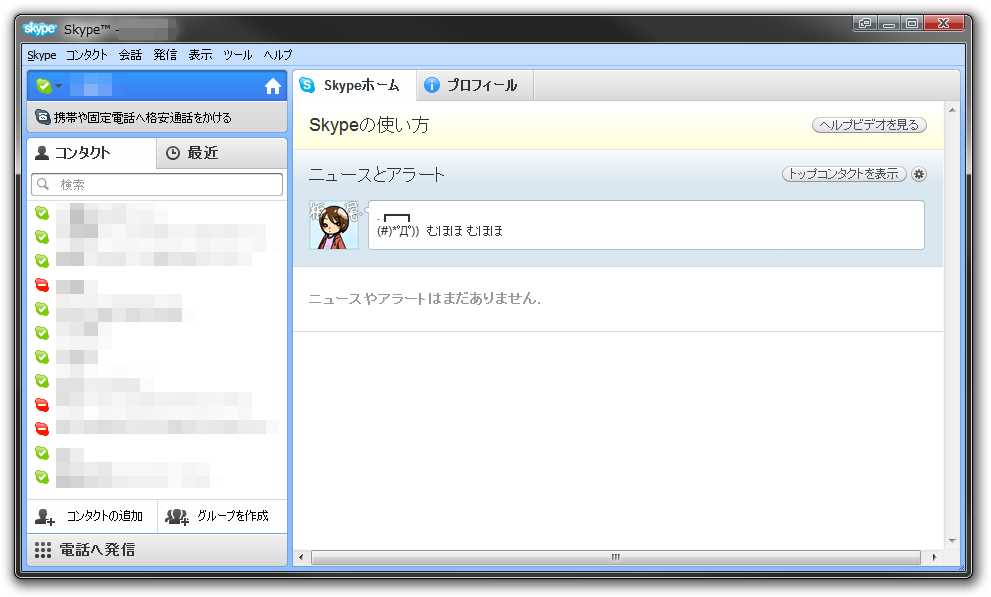
Task: Click the blue info icon on プロフィール tab
Action: pos(432,85)
